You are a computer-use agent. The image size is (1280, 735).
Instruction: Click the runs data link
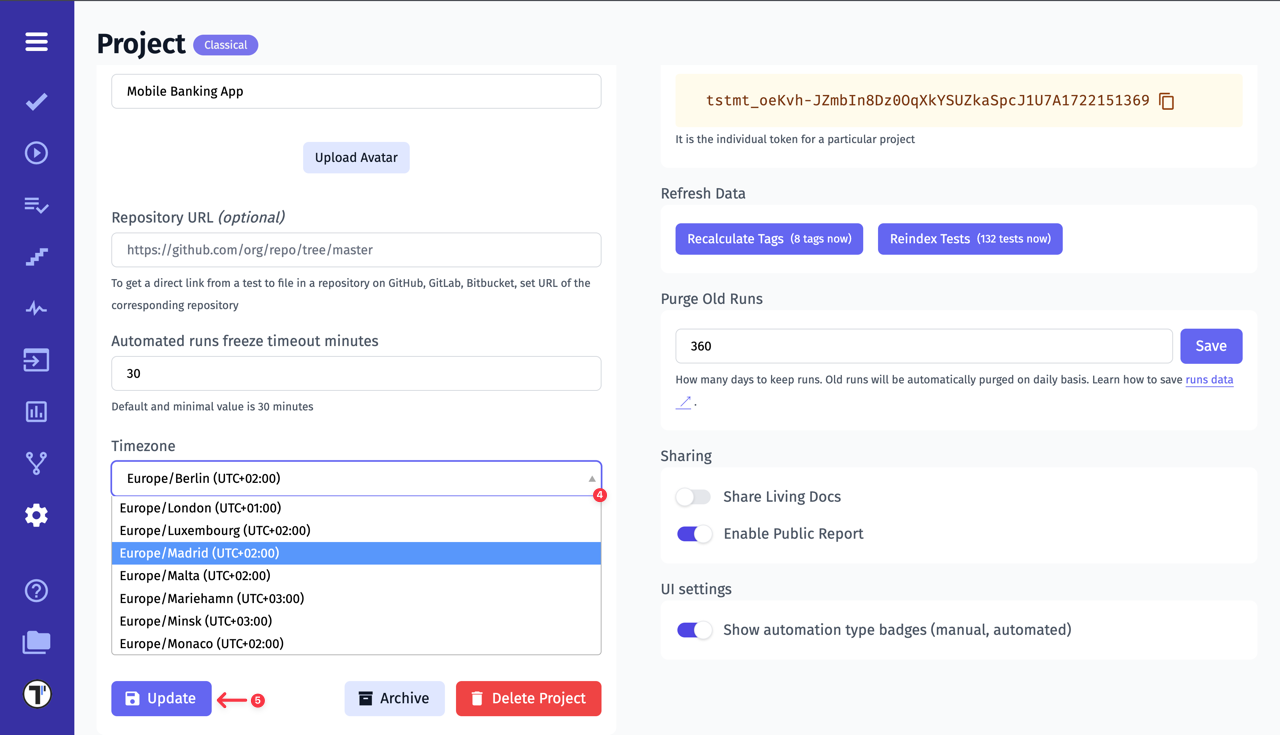1209,379
